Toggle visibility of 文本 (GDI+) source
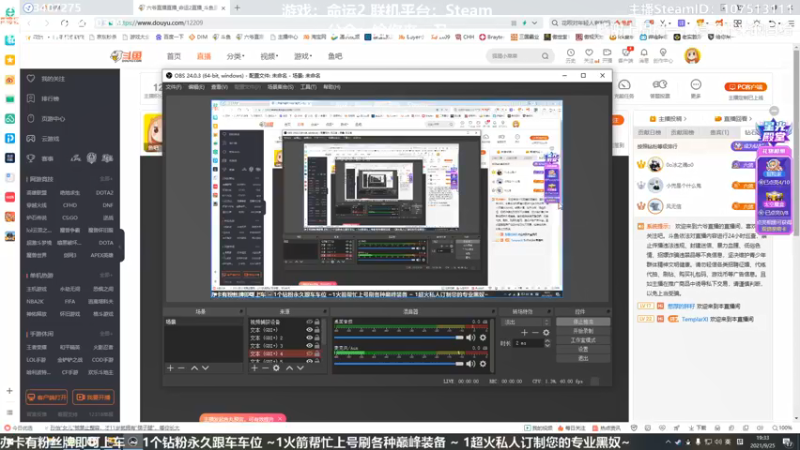800x450 pixels. (309, 330)
